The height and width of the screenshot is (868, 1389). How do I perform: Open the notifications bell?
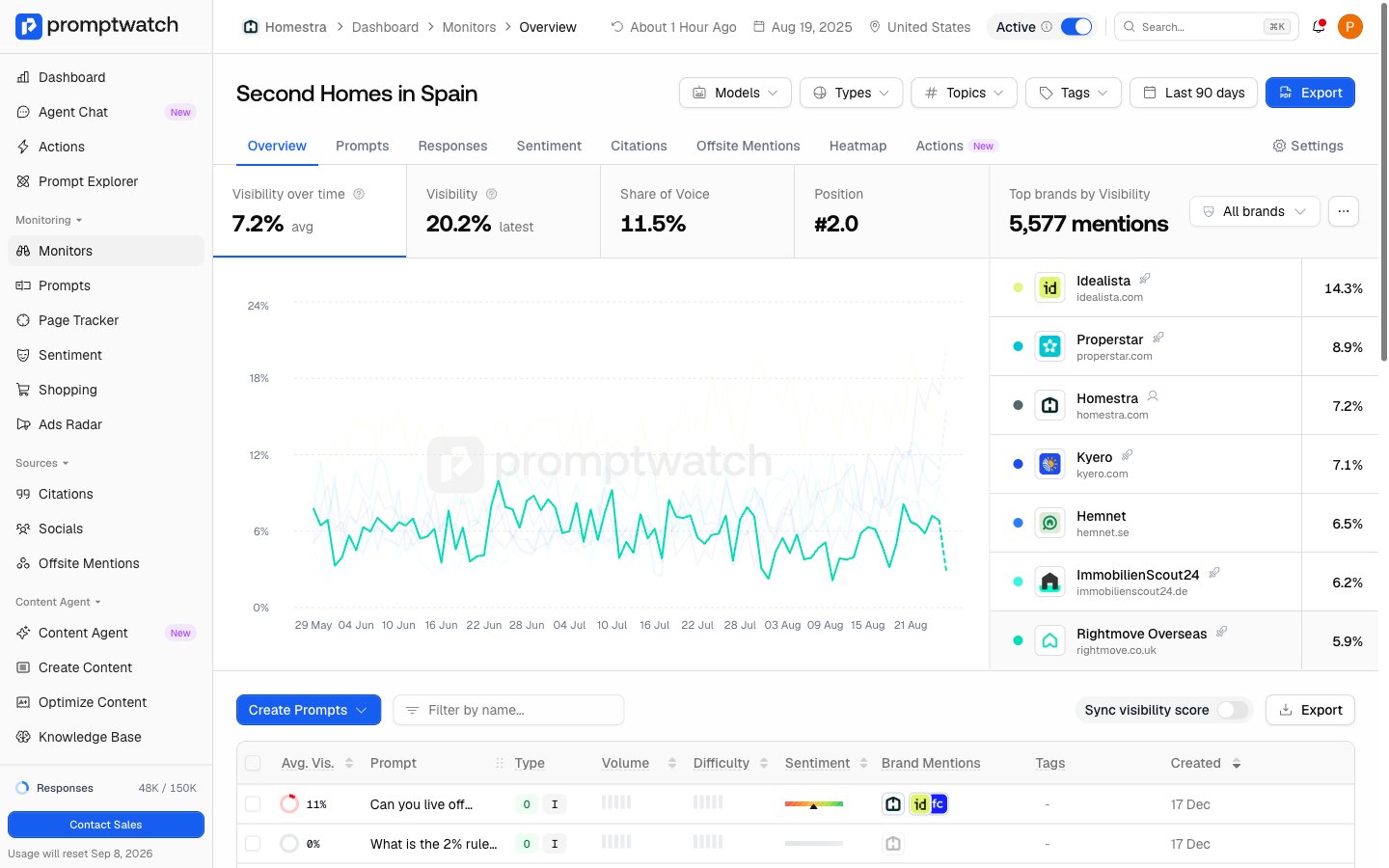[x=1318, y=27]
